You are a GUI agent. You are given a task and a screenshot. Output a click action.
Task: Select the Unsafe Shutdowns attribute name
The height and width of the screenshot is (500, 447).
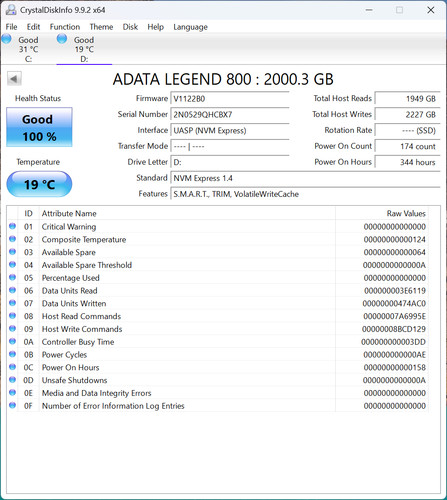(x=74, y=380)
